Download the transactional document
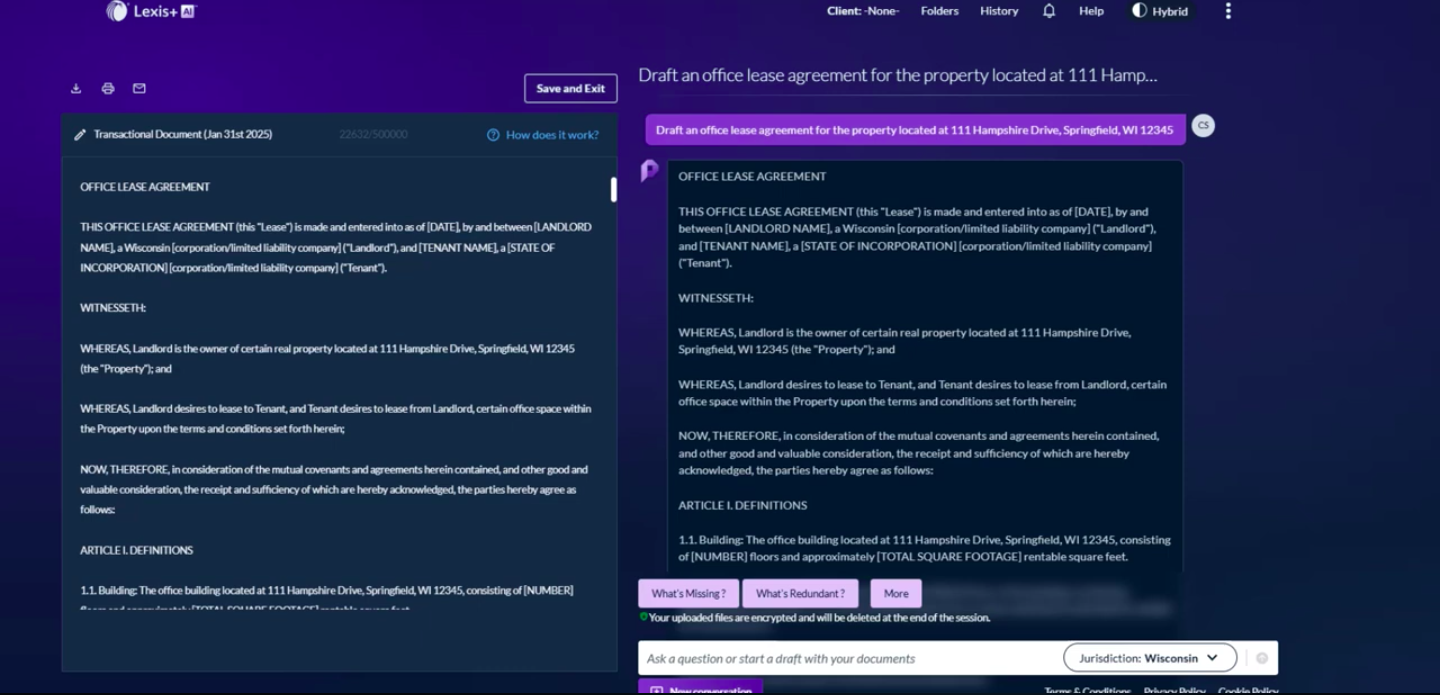The height and width of the screenshot is (695, 1440). coord(76,88)
